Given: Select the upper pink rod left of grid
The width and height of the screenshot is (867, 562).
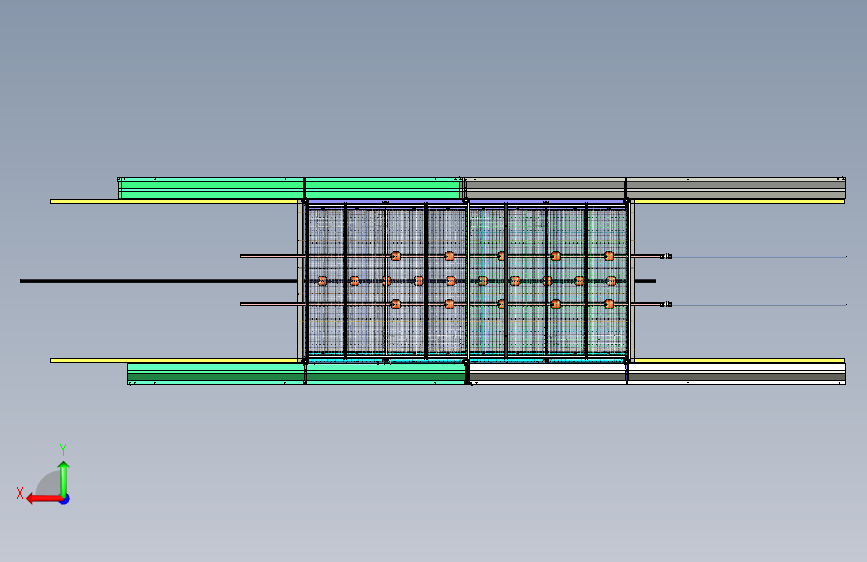Looking at the screenshot, I should (x=273, y=256).
